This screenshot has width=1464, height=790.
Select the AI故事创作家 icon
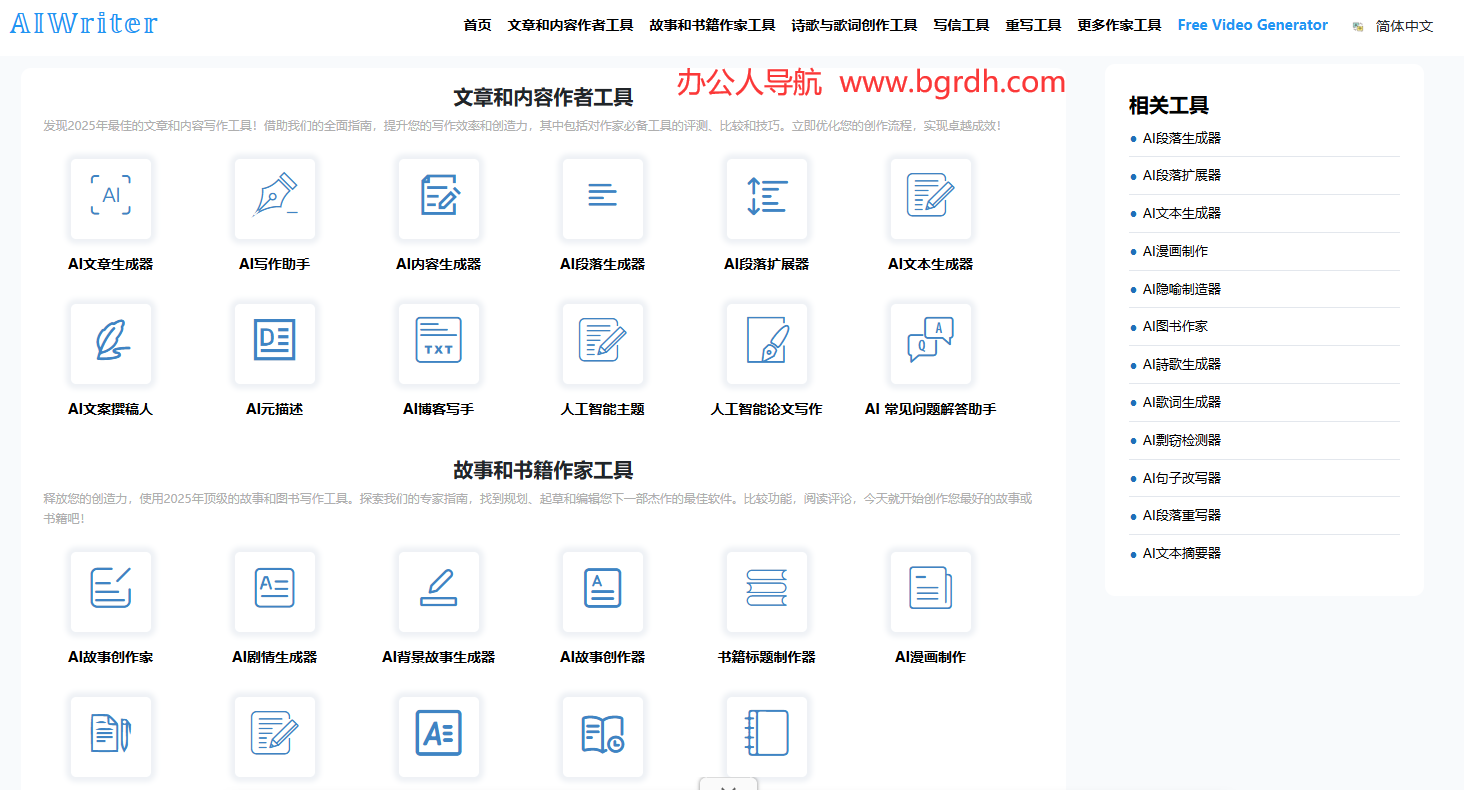[x=110, y=592]
